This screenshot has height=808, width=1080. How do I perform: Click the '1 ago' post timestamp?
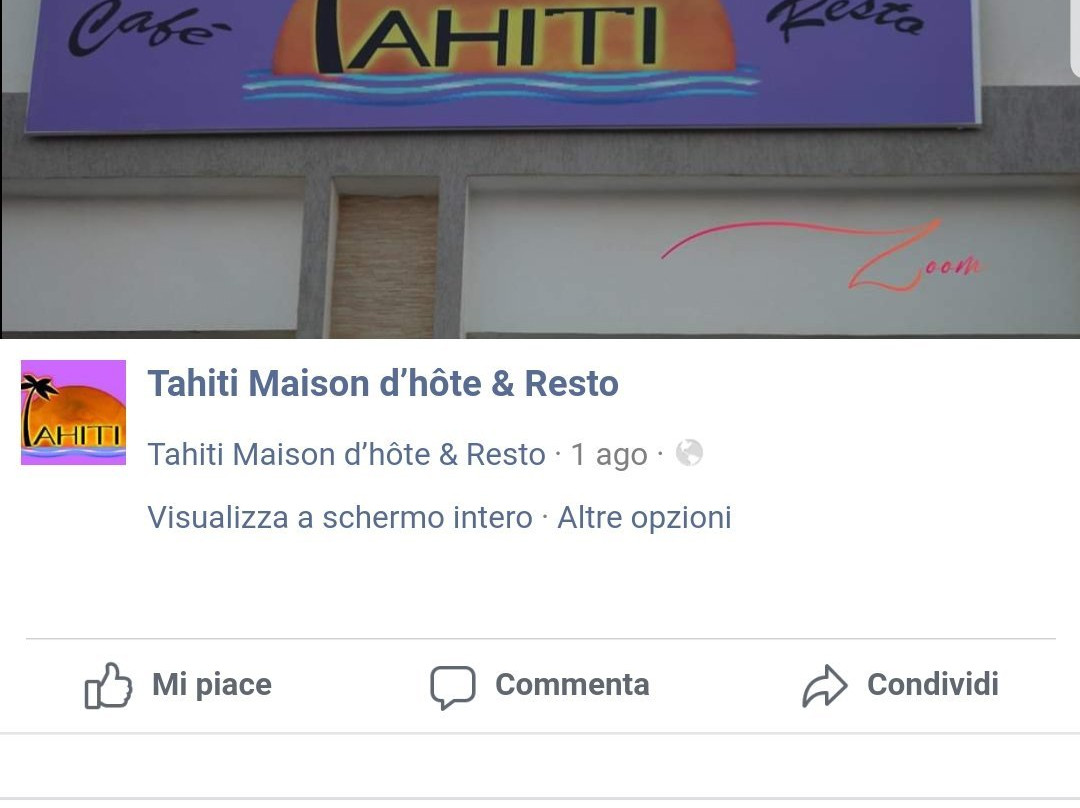click(609, 455)
